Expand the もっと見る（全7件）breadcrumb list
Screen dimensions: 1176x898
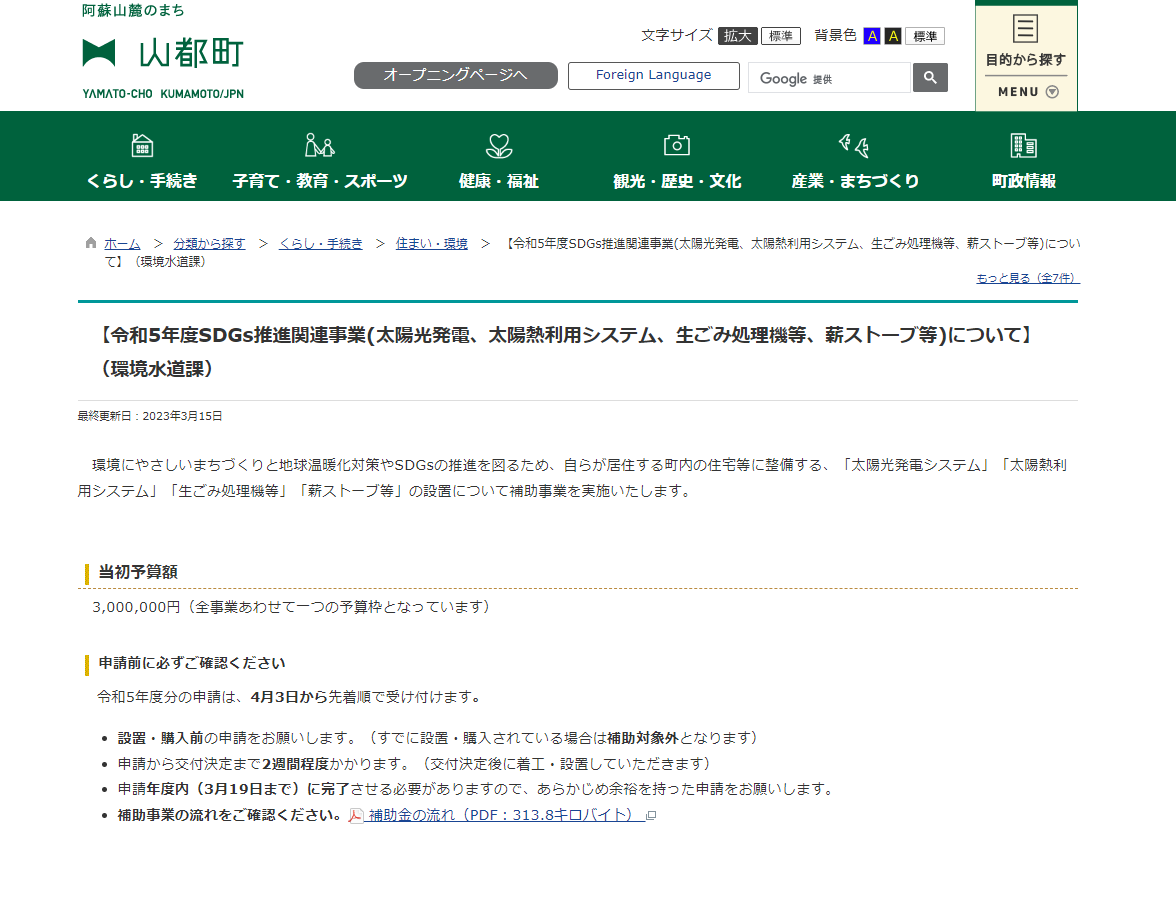coord(1026,278)
